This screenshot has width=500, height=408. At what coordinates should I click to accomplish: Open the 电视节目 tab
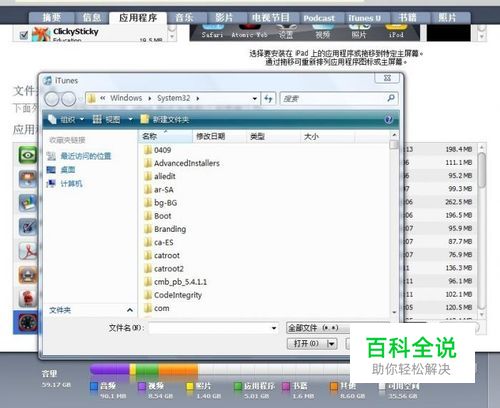coord(271,18)
